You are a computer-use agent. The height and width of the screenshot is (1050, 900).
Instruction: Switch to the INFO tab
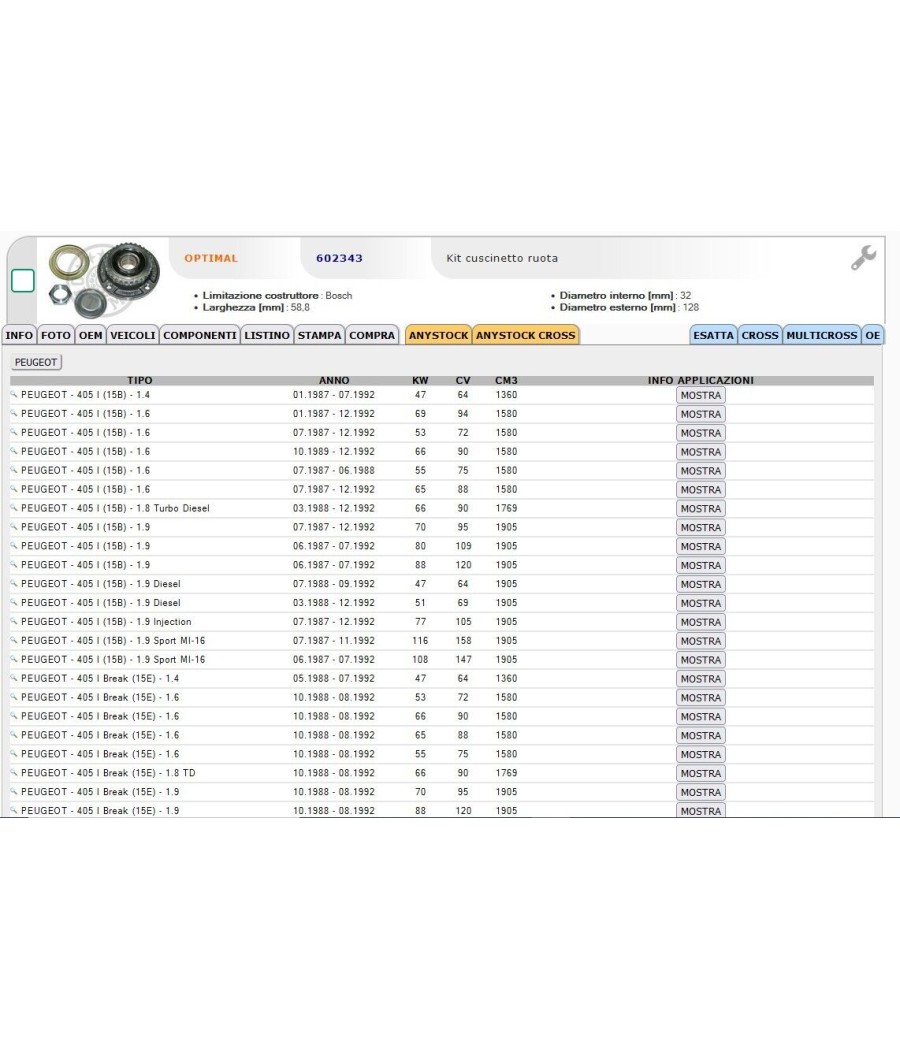[x=19, y=335]
